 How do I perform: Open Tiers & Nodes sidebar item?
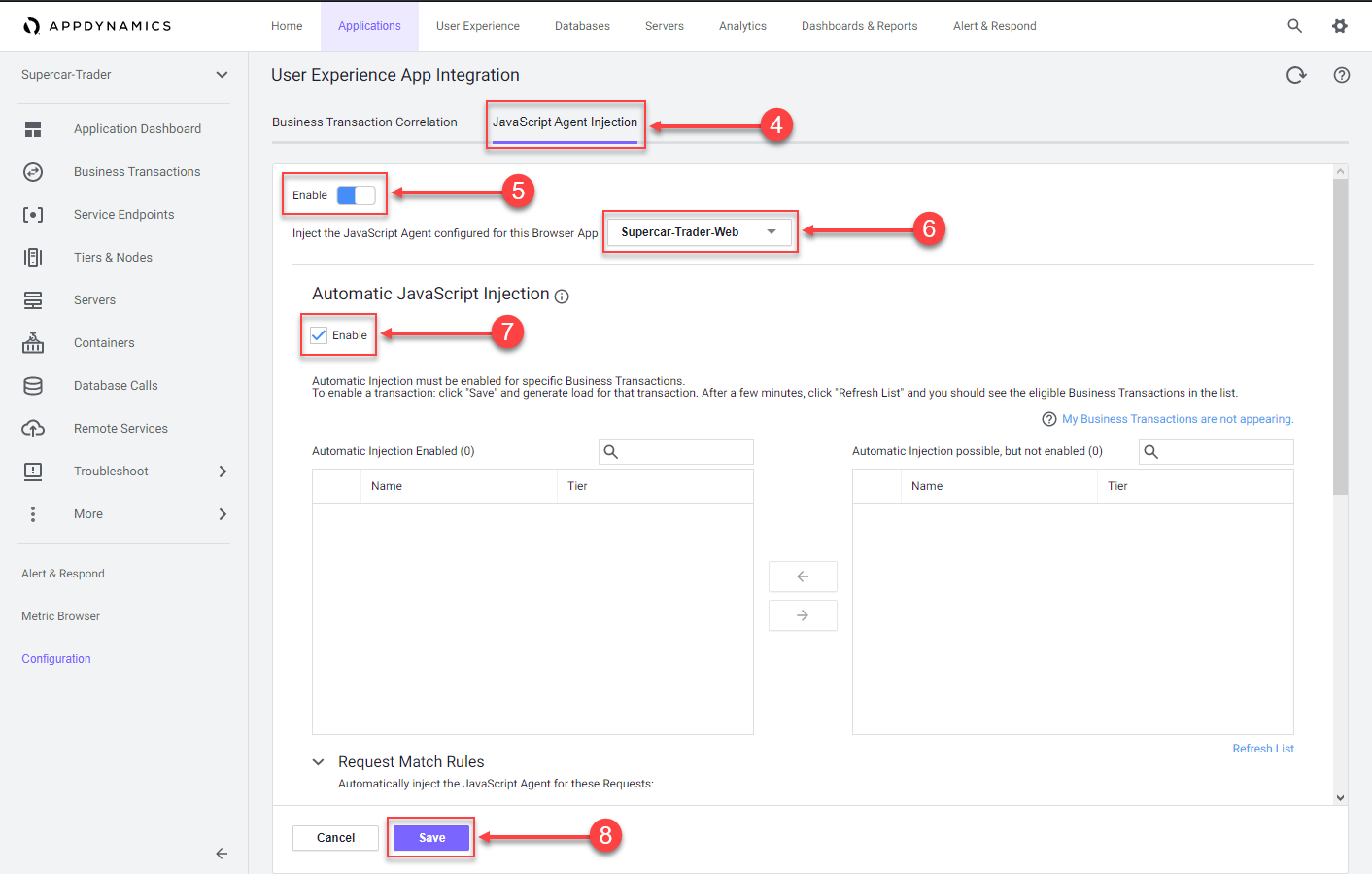(113, 258)
